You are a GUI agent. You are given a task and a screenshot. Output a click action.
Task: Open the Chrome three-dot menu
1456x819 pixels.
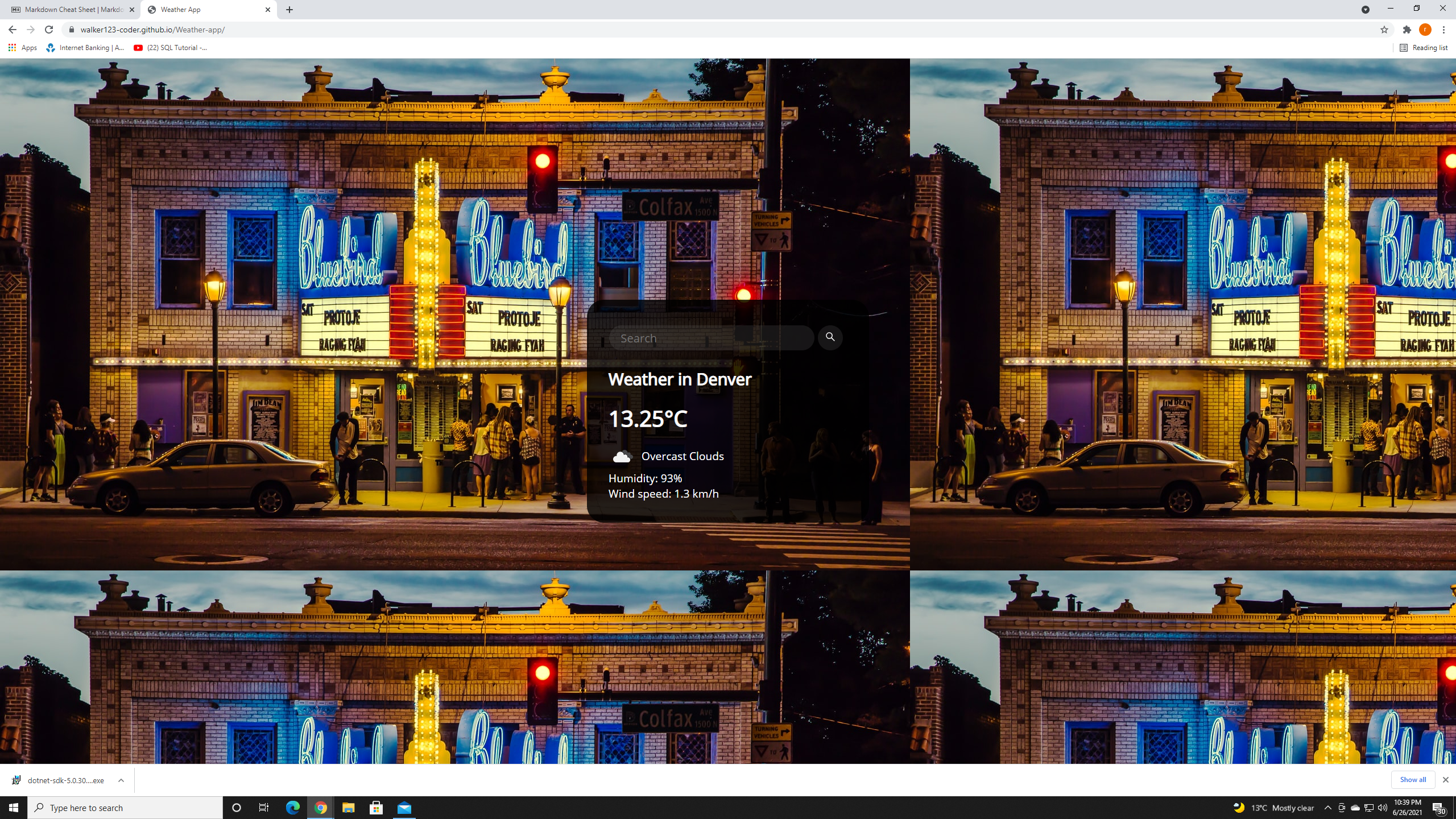click(1443, 30)
